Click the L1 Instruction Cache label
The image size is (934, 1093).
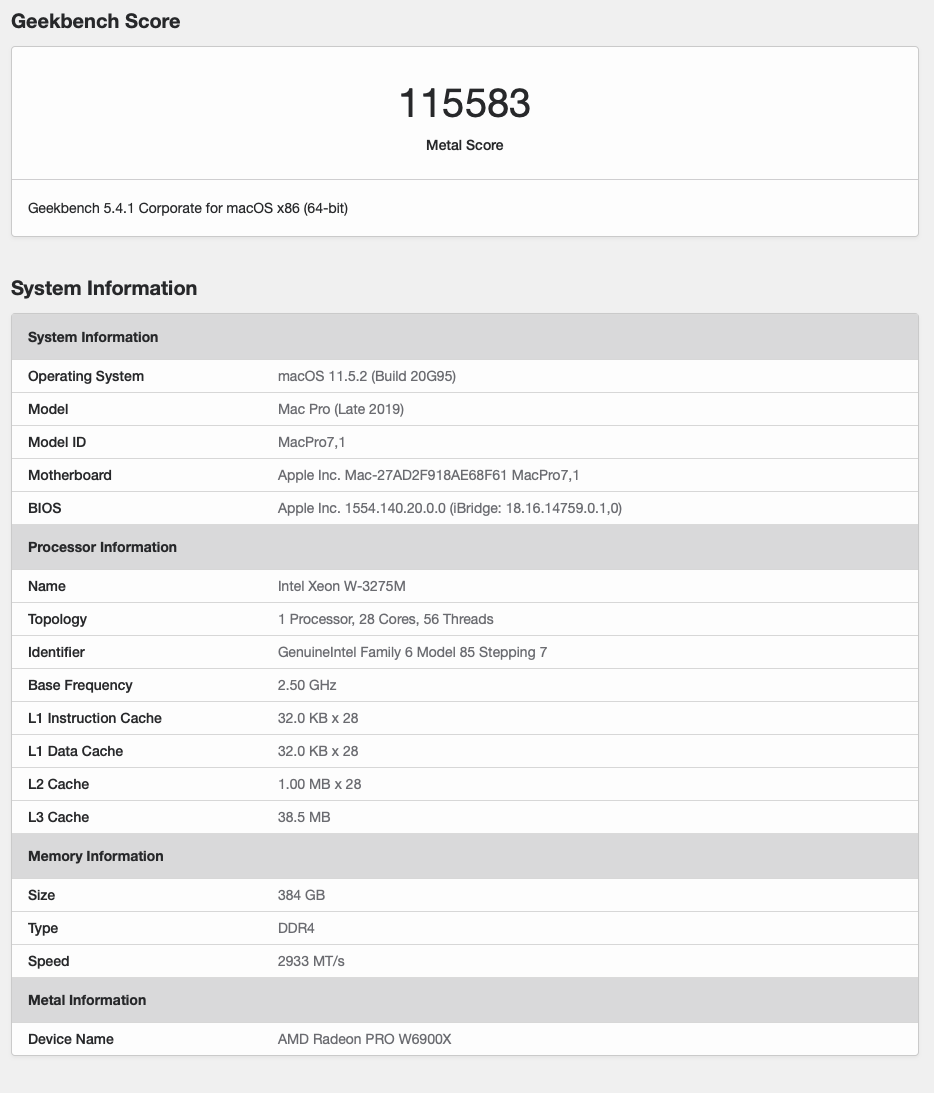(95, 718)
